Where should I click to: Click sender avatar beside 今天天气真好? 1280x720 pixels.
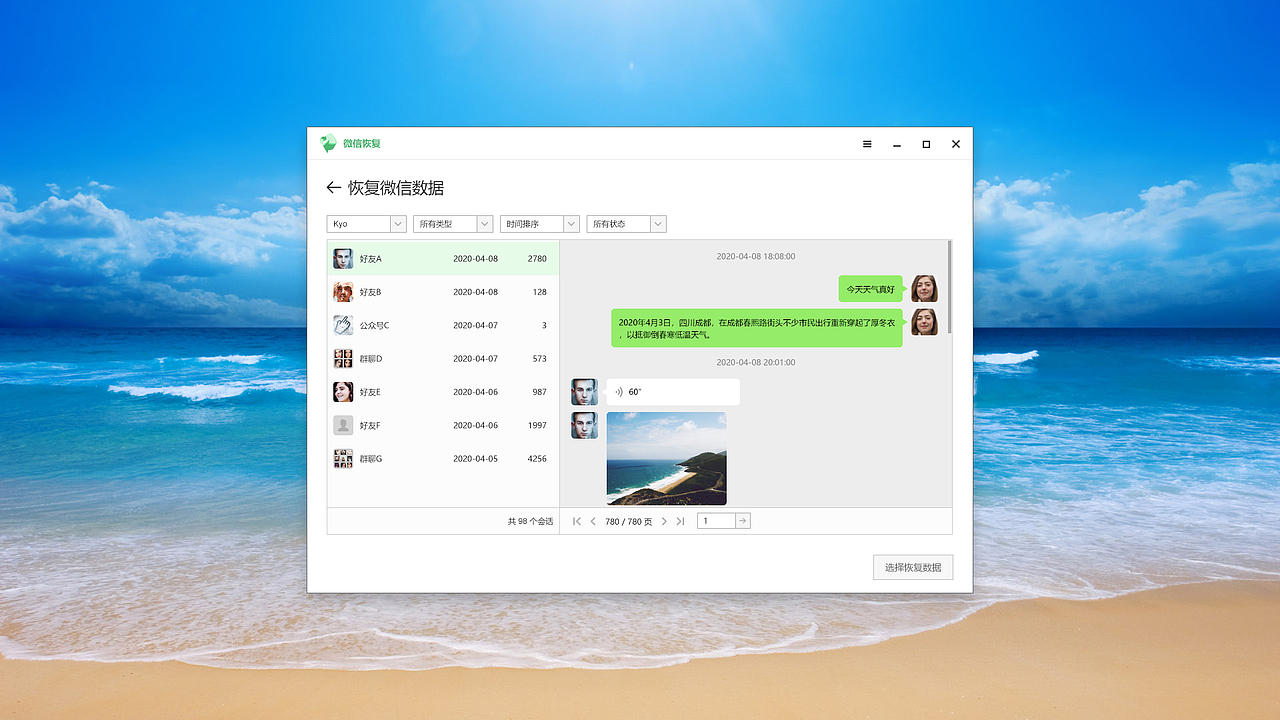[x=924, y=289]
